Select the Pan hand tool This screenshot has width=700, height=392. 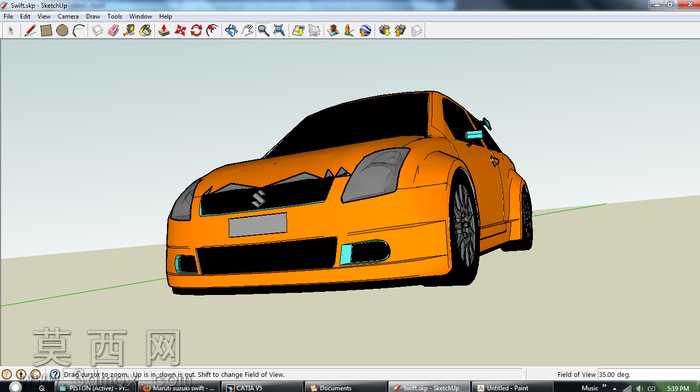pyautogui.click(x=247, y=30)
